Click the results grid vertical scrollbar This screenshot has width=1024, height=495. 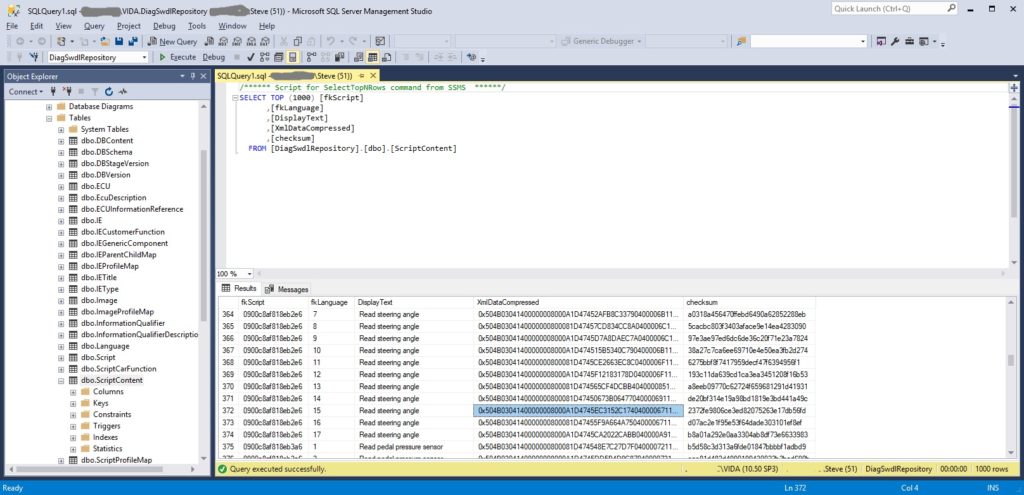[1011, 379]
